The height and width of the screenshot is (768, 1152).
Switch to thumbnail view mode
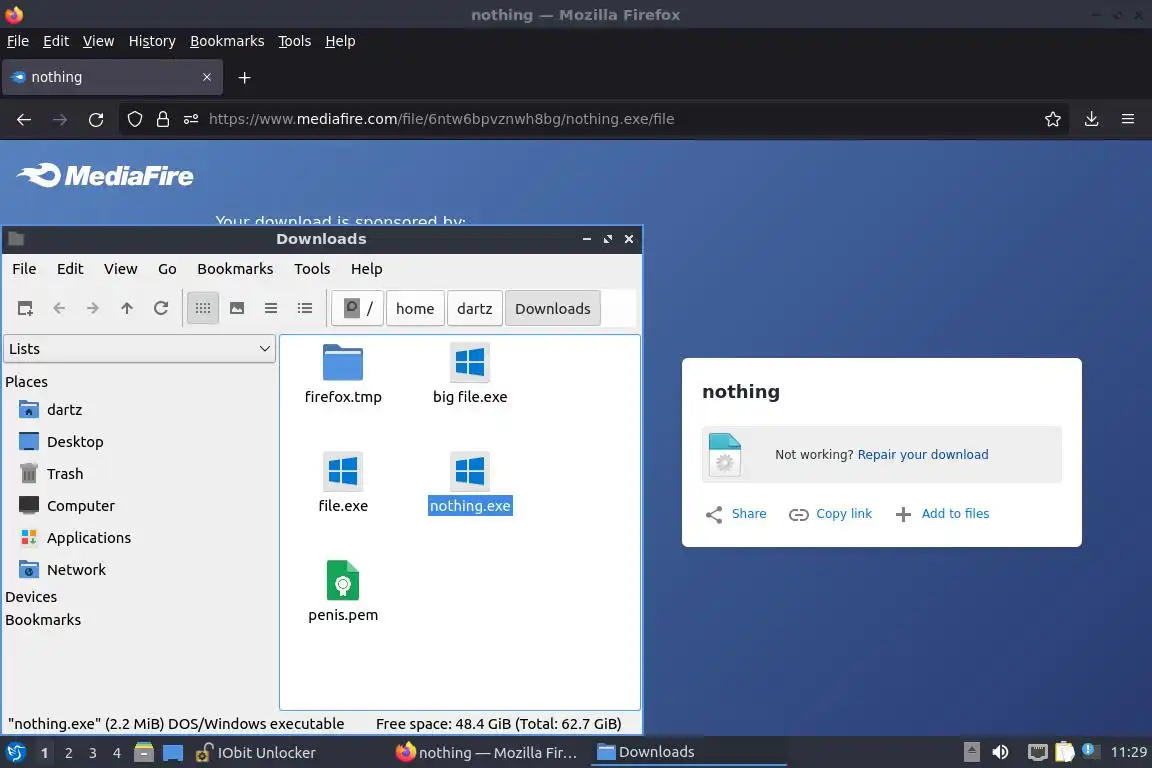tap(237, 309)
